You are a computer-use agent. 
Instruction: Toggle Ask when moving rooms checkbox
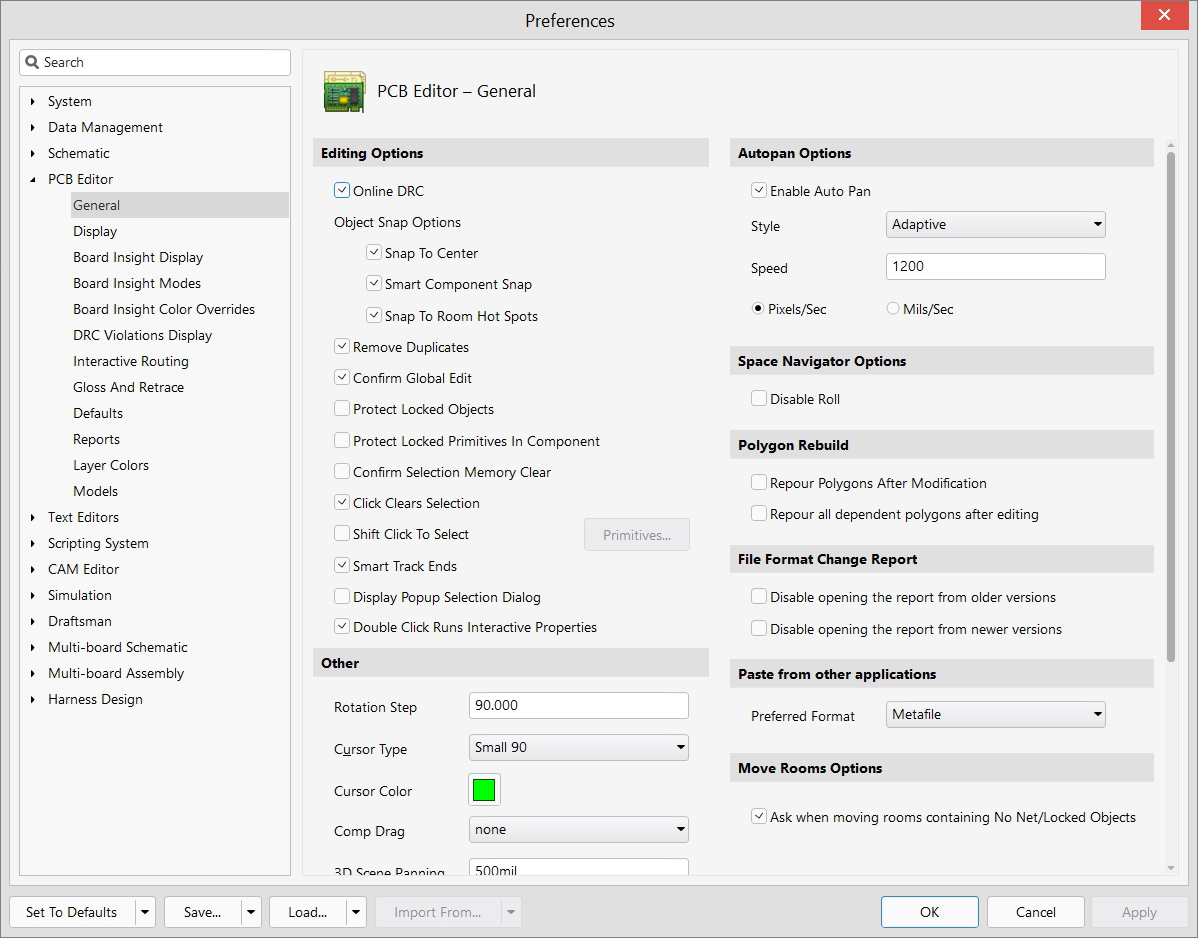(759, 816)
